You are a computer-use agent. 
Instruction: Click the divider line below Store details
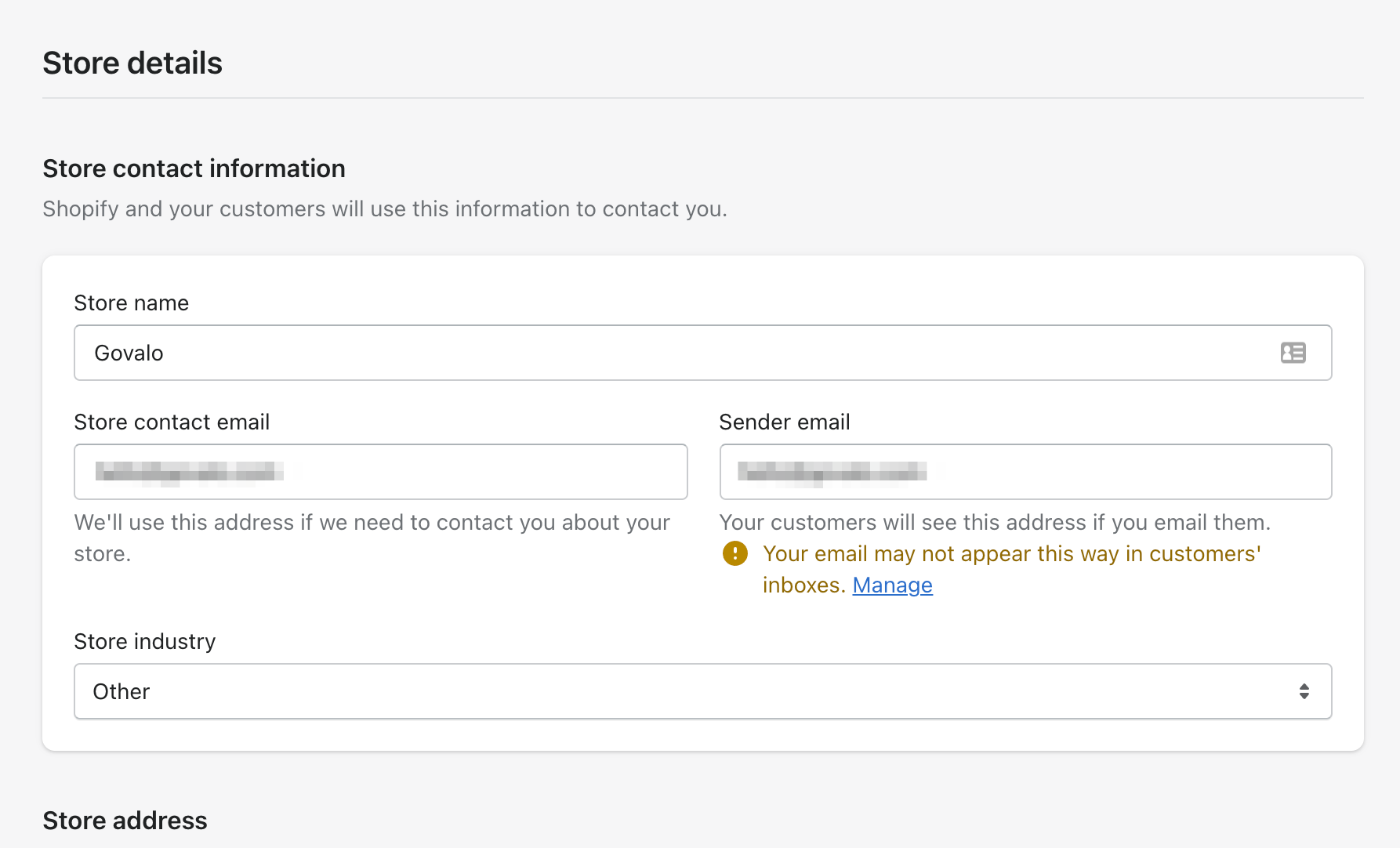click(x=702, y=98)
